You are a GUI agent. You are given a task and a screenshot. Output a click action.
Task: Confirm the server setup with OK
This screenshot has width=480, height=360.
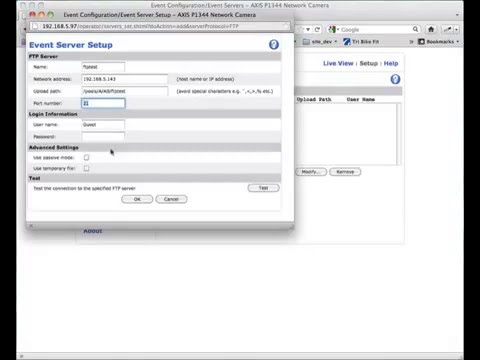pos(137,199)
